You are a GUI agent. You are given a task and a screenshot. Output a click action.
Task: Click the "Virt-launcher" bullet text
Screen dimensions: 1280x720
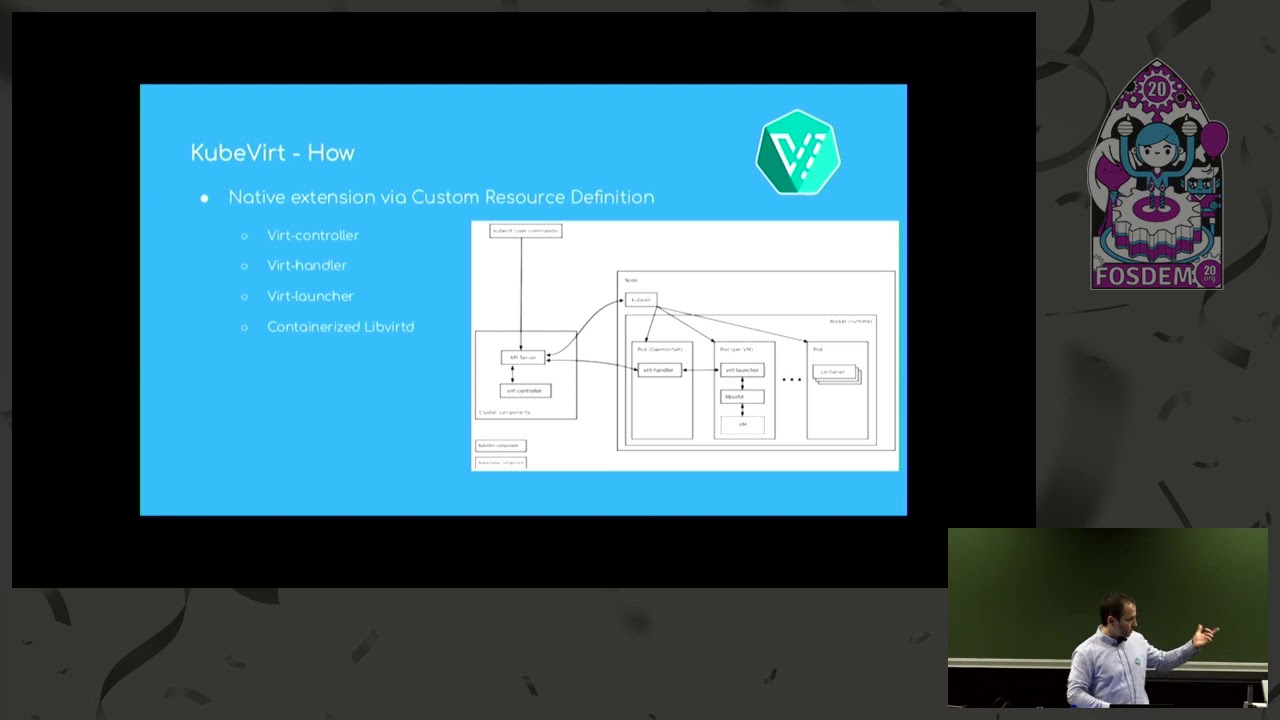[310, 296]
